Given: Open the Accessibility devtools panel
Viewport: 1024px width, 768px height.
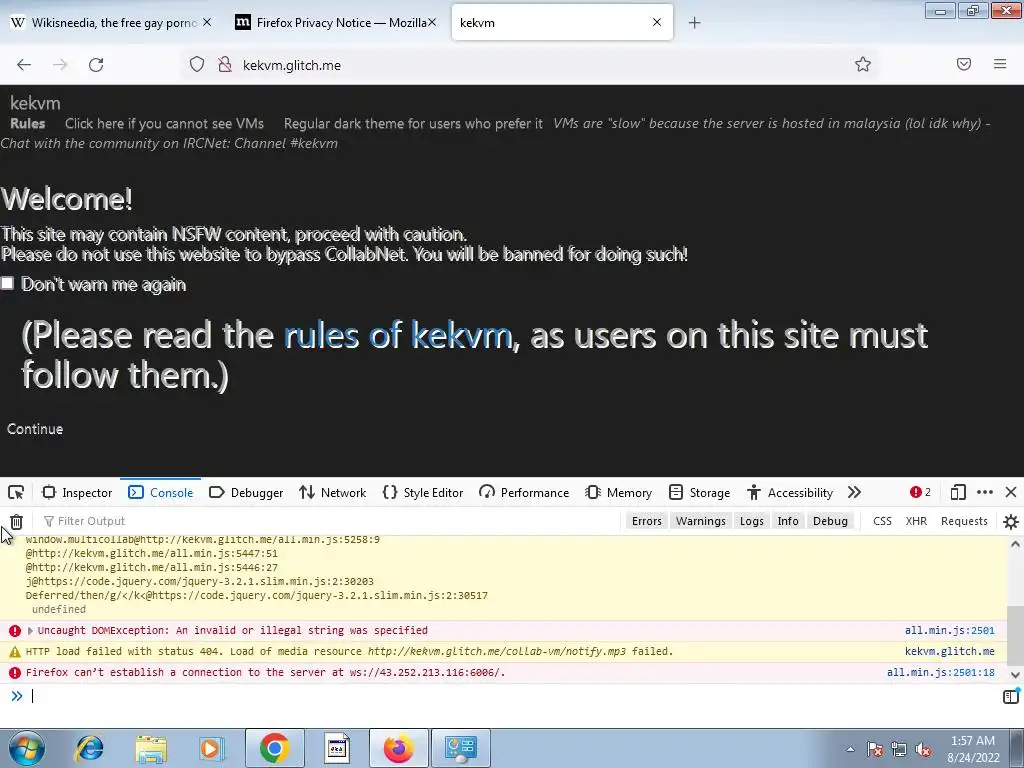Looking at the screenshot, I should (x=790, y=492).
